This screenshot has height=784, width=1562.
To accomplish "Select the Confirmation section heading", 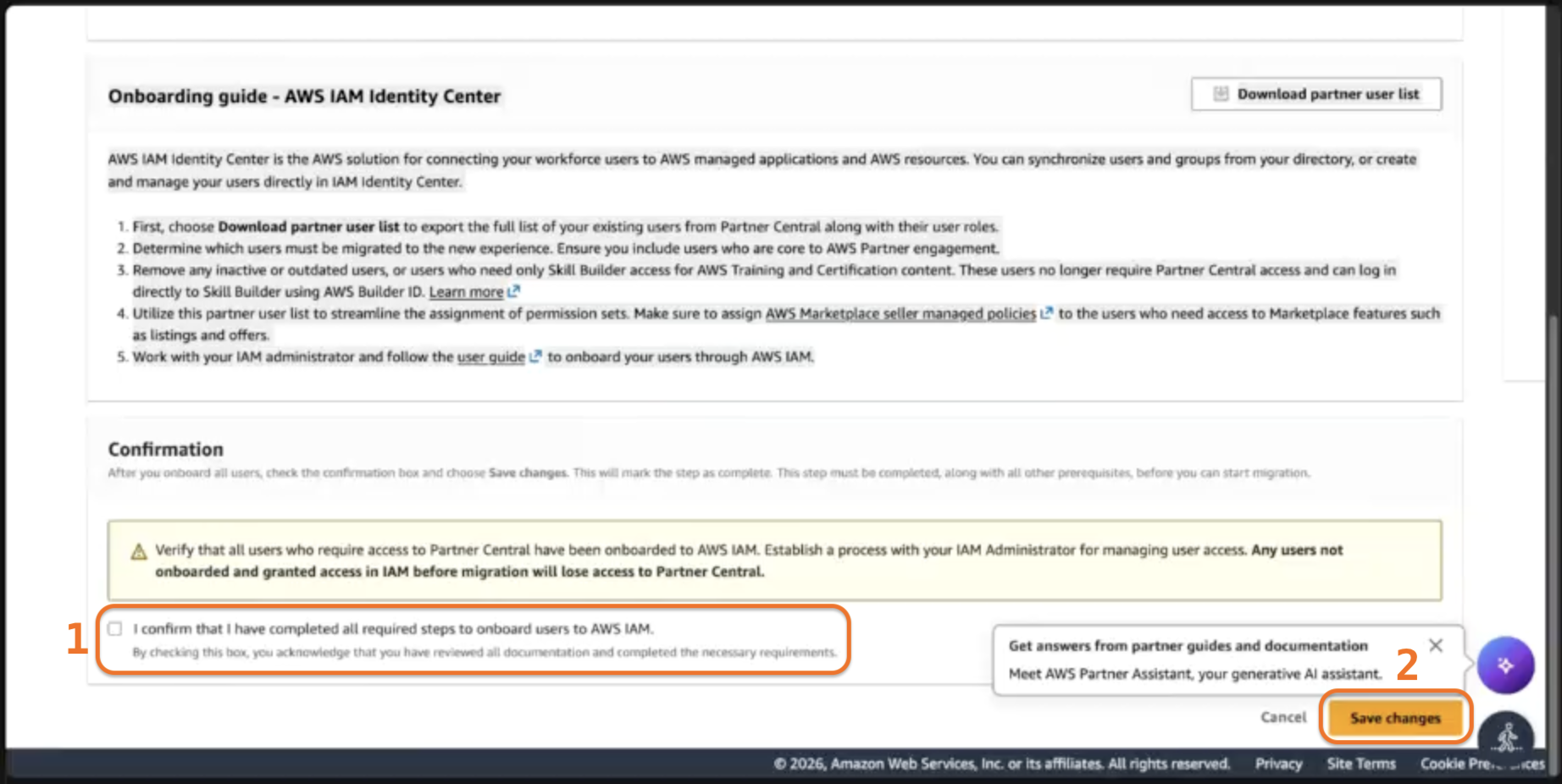I will [x=166, y=450].
